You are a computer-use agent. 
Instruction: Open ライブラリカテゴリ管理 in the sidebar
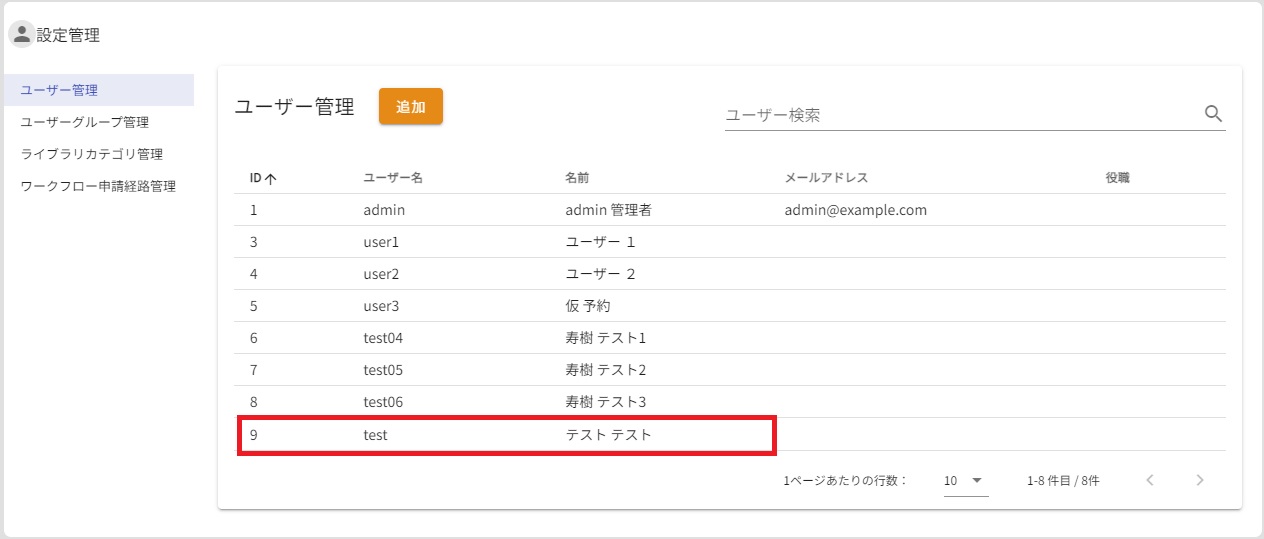point(91,154)
